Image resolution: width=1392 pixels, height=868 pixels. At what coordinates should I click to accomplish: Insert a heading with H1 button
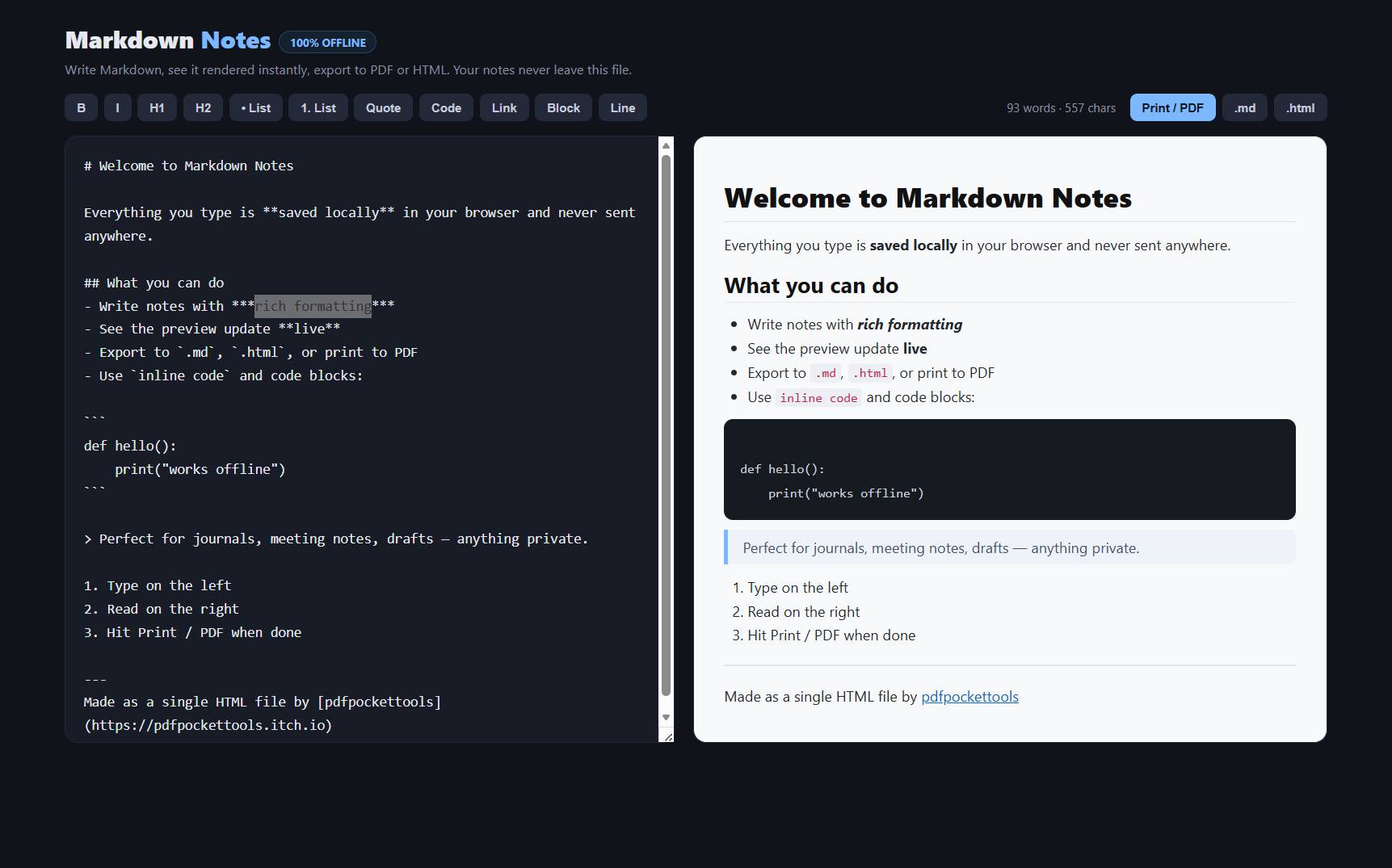pos(157,108)
